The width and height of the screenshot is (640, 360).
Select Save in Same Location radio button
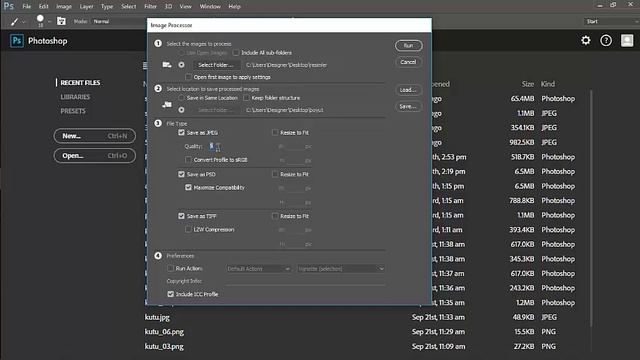pos(181,98)
